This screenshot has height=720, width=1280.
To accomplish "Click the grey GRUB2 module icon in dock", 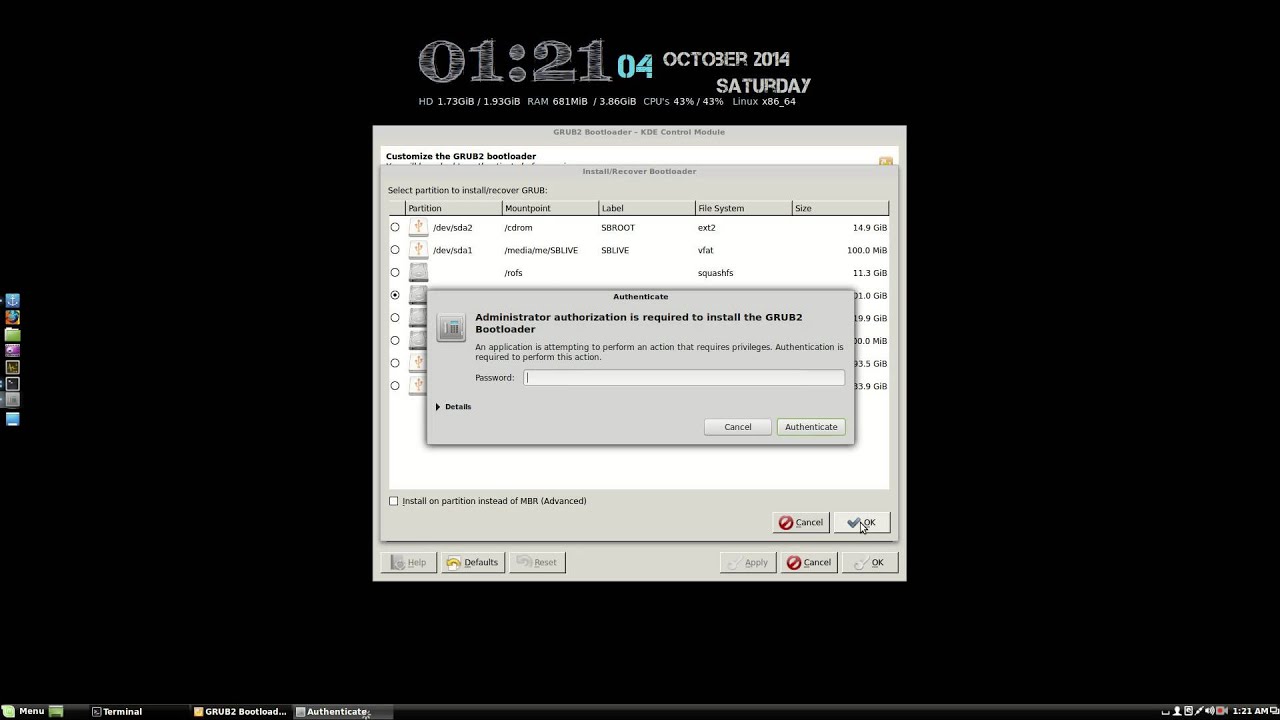I will [12, 400].
